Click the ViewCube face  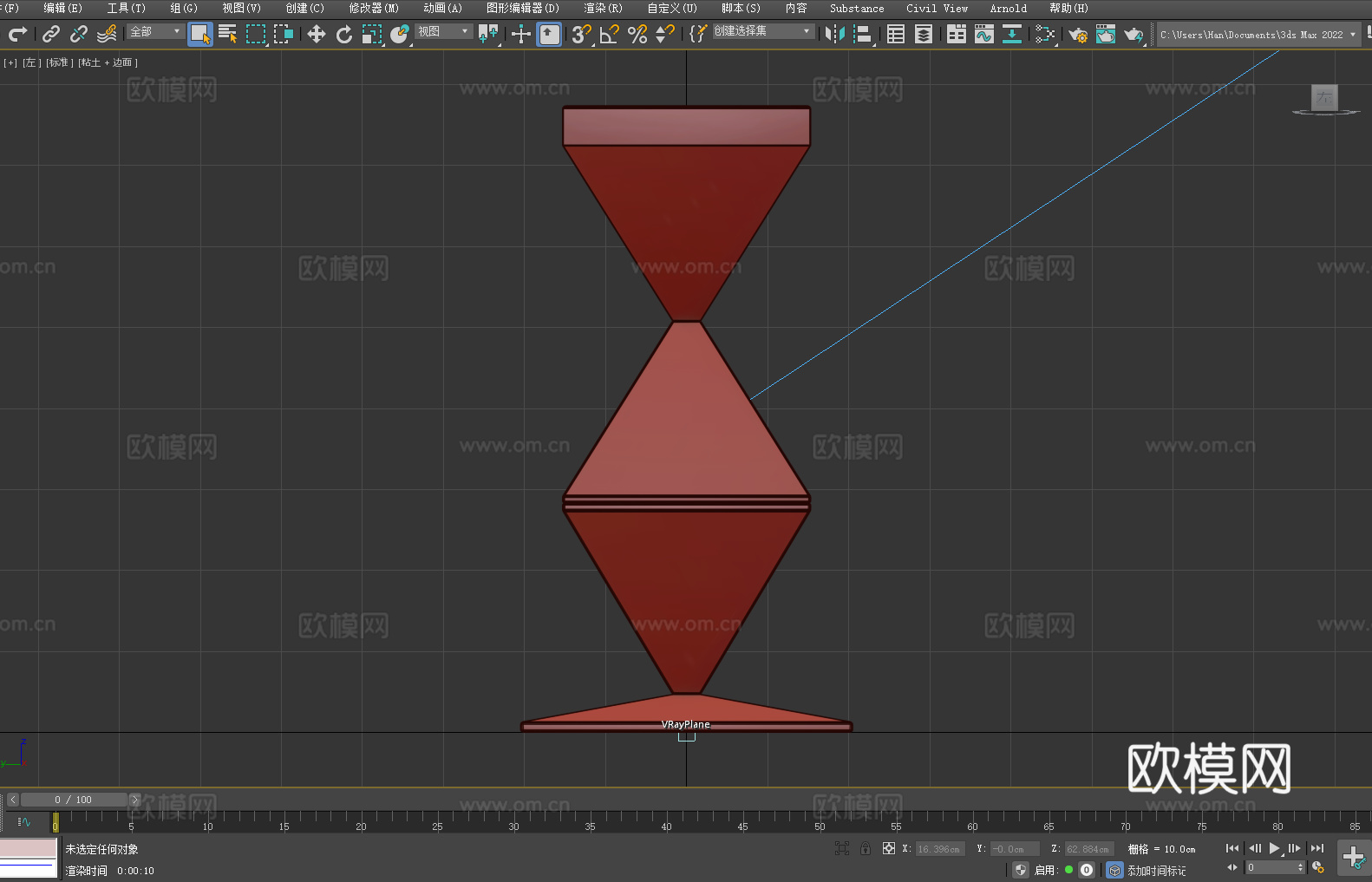(x=1324, y=97)
